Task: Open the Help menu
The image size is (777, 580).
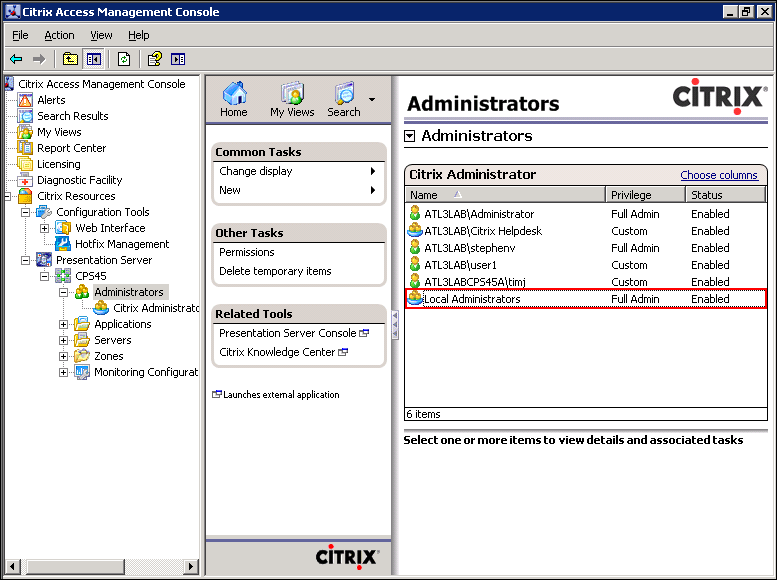Action: (x=139, y=35)
